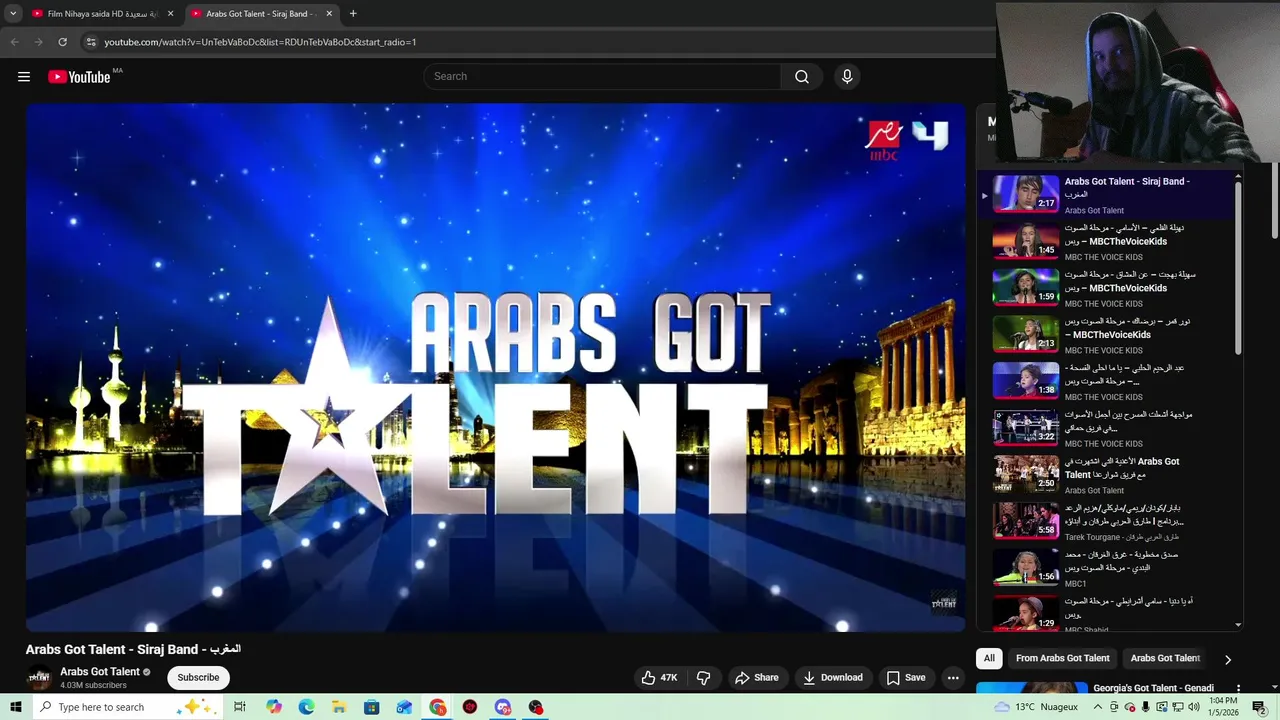Focus the YouTube search field

[603, 77]
